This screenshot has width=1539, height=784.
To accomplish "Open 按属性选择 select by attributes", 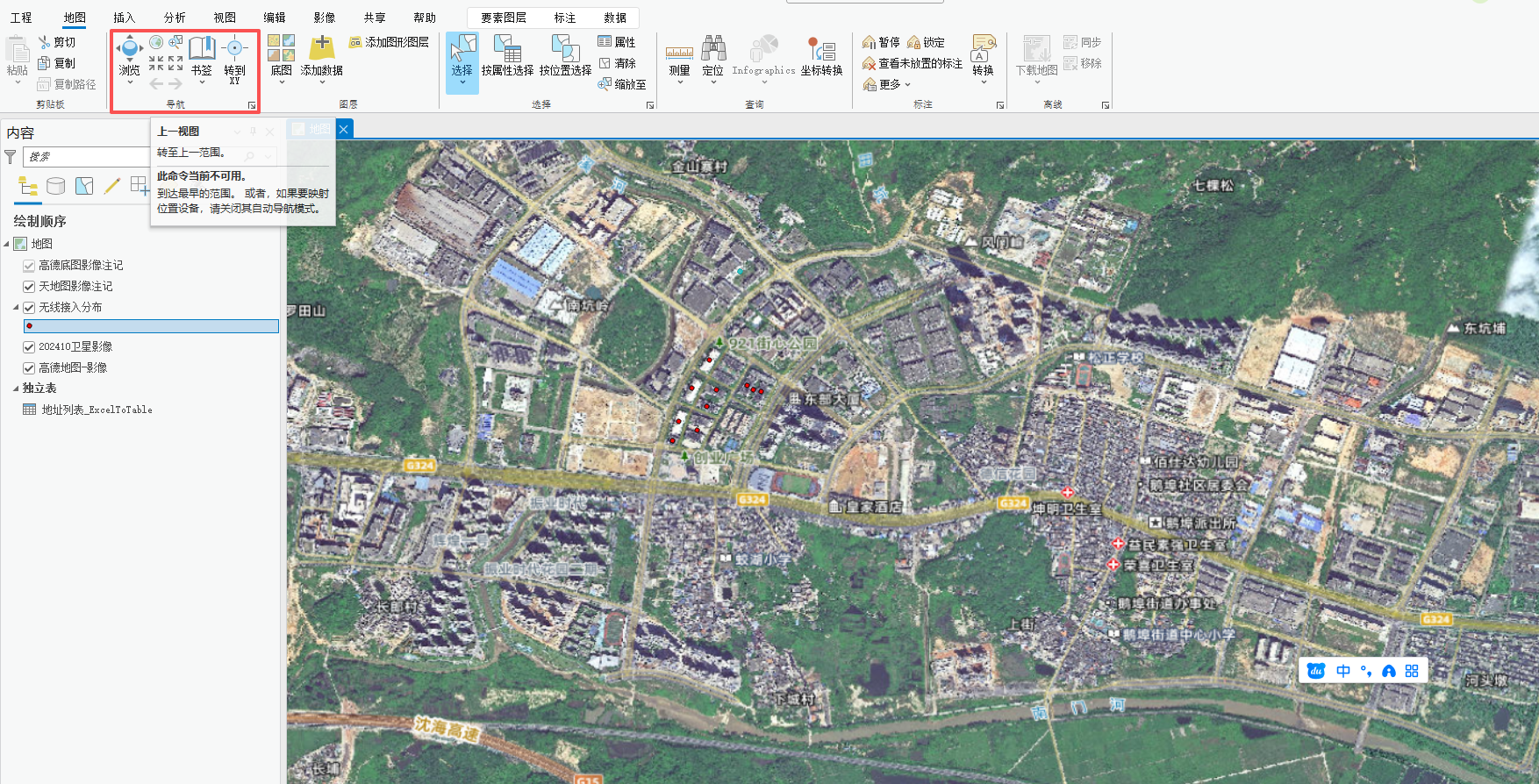I will click(x=507, y=54).
